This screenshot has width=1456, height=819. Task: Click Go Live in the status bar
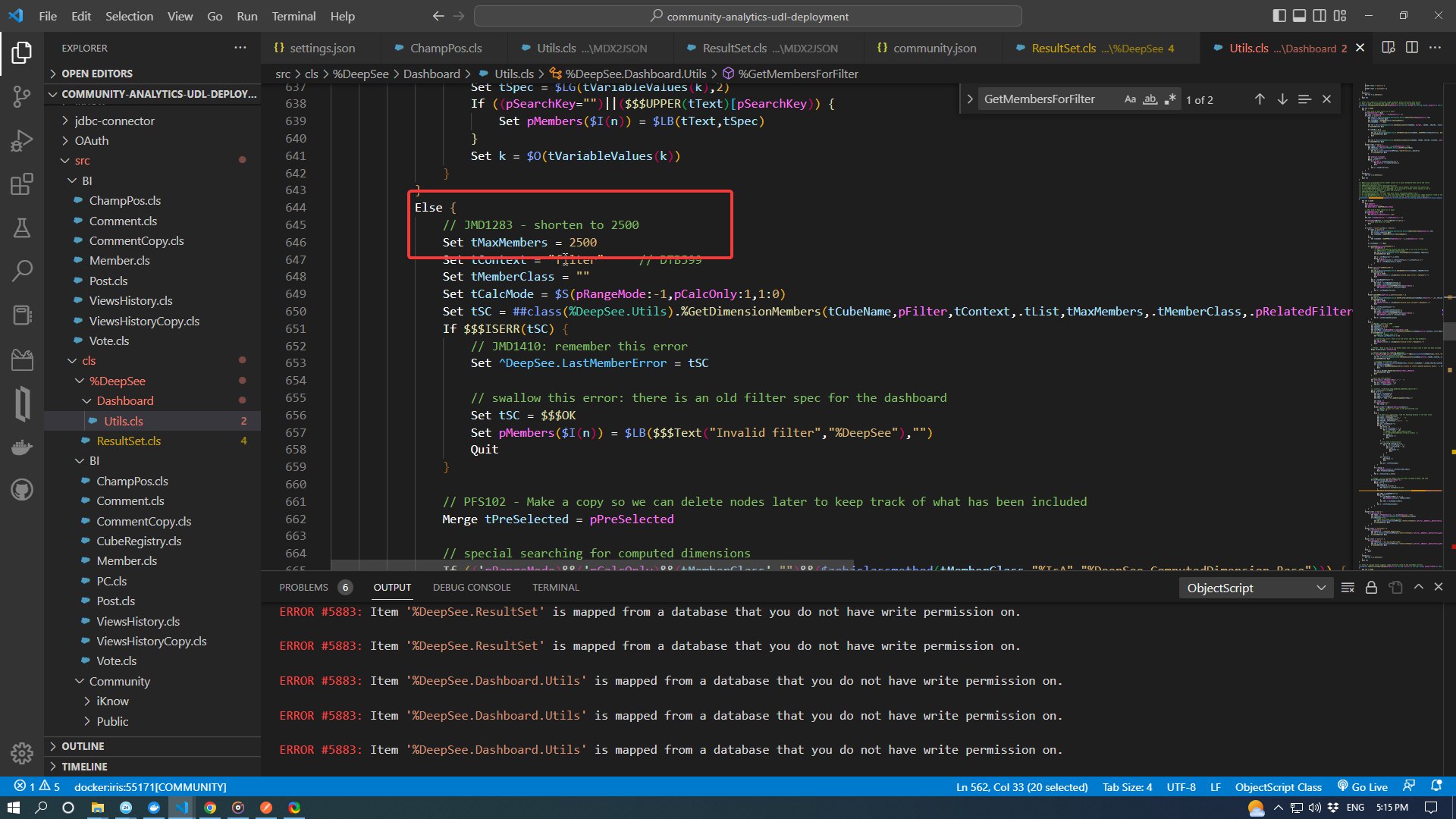point(1362,787)
